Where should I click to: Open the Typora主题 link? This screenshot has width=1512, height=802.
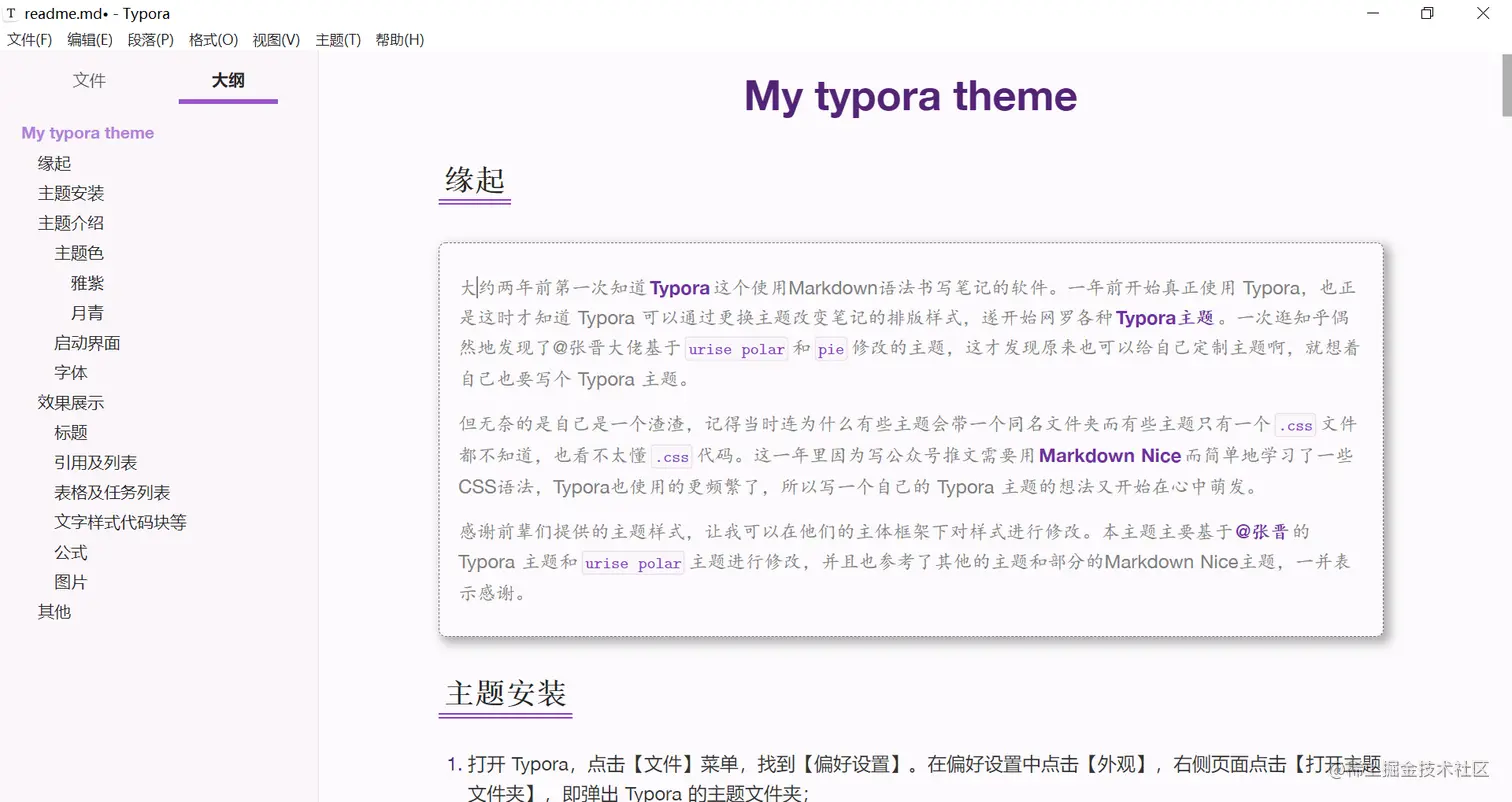[1164, 318]
